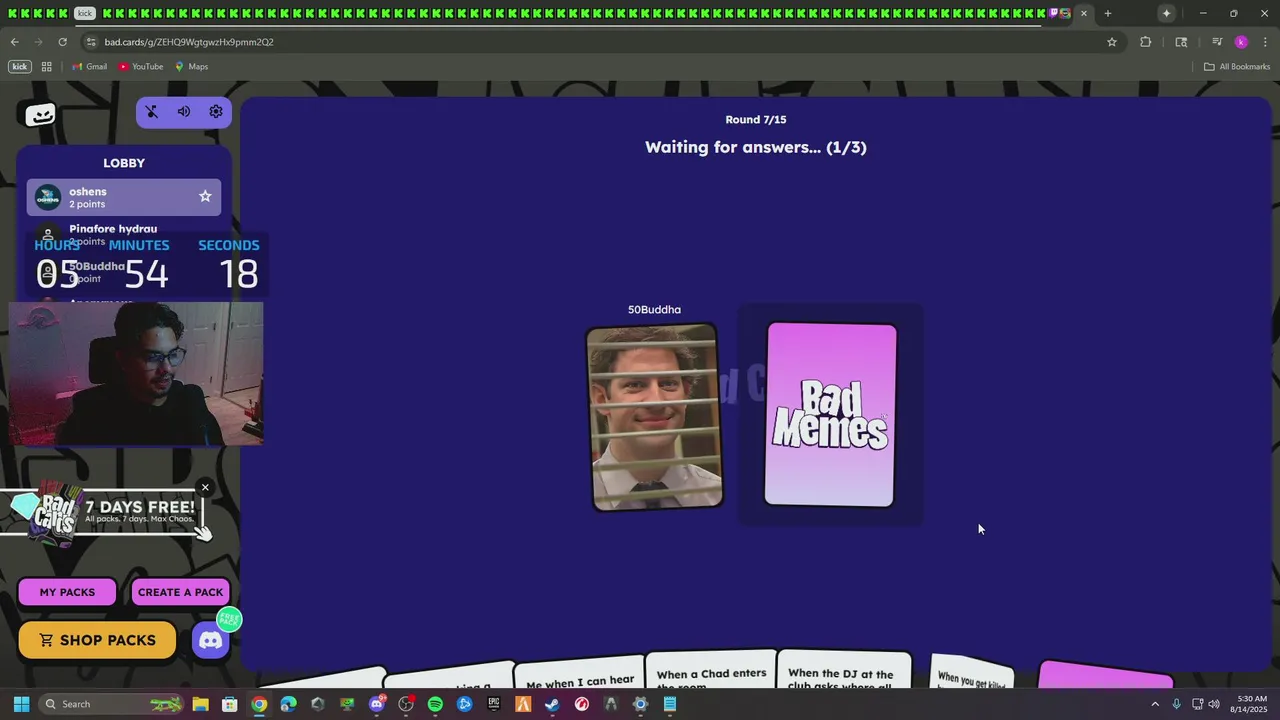The height and width of the screenshot is (720, 1280).
Task: Star the oshens player in lobby
Action: click(x=205, y=196)
